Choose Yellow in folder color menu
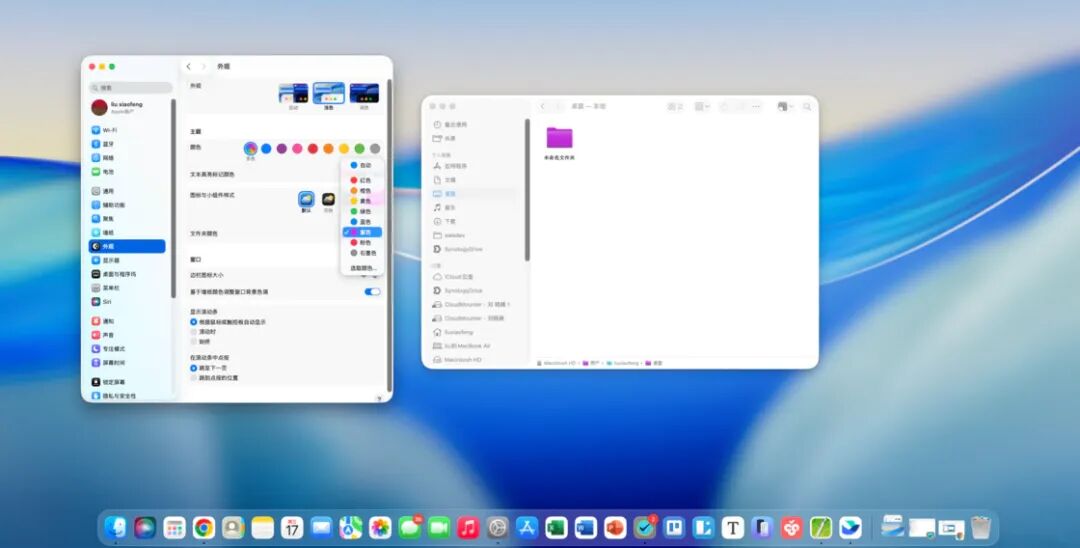 [x=362, y=201]
